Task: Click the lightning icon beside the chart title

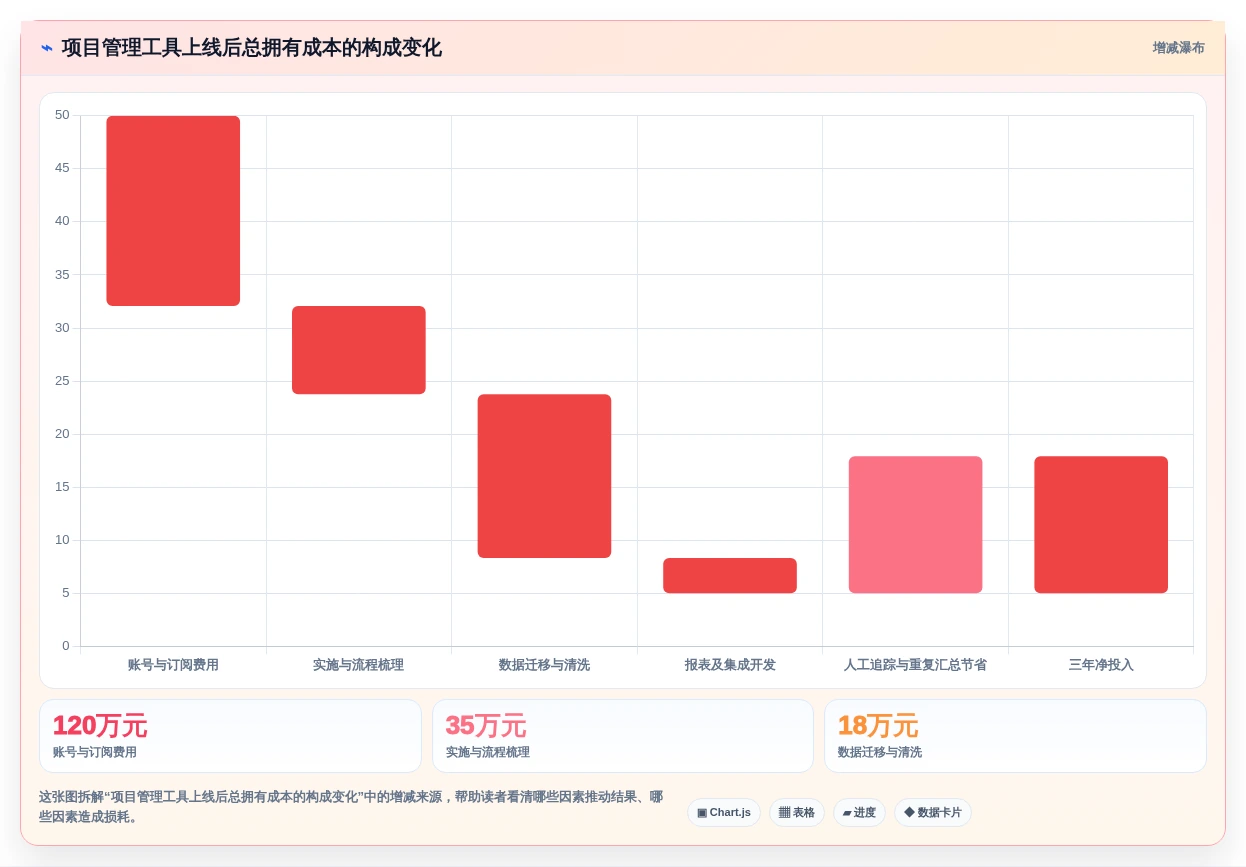Action: coord(47,48)
